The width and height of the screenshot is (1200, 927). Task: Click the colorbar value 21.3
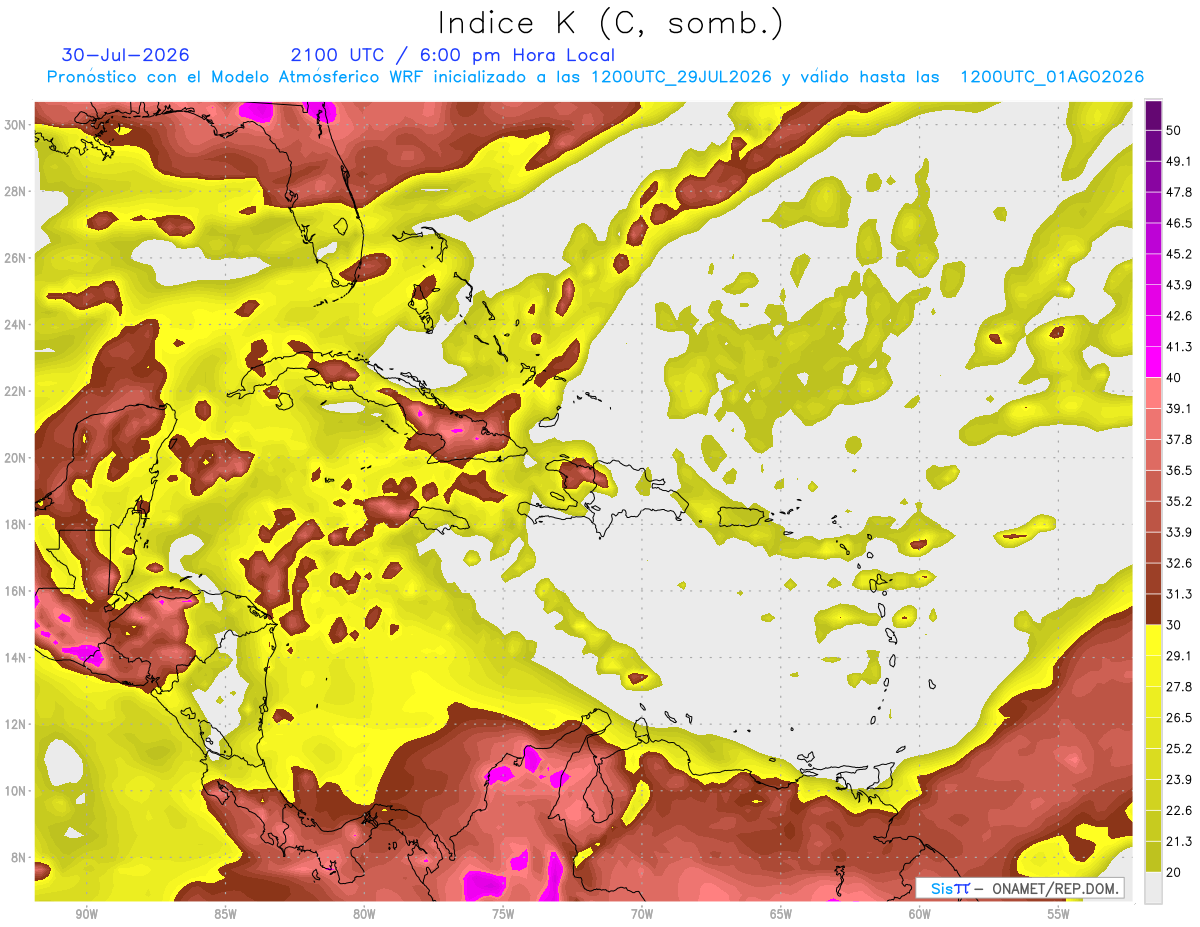click(x=1179, y=841)
